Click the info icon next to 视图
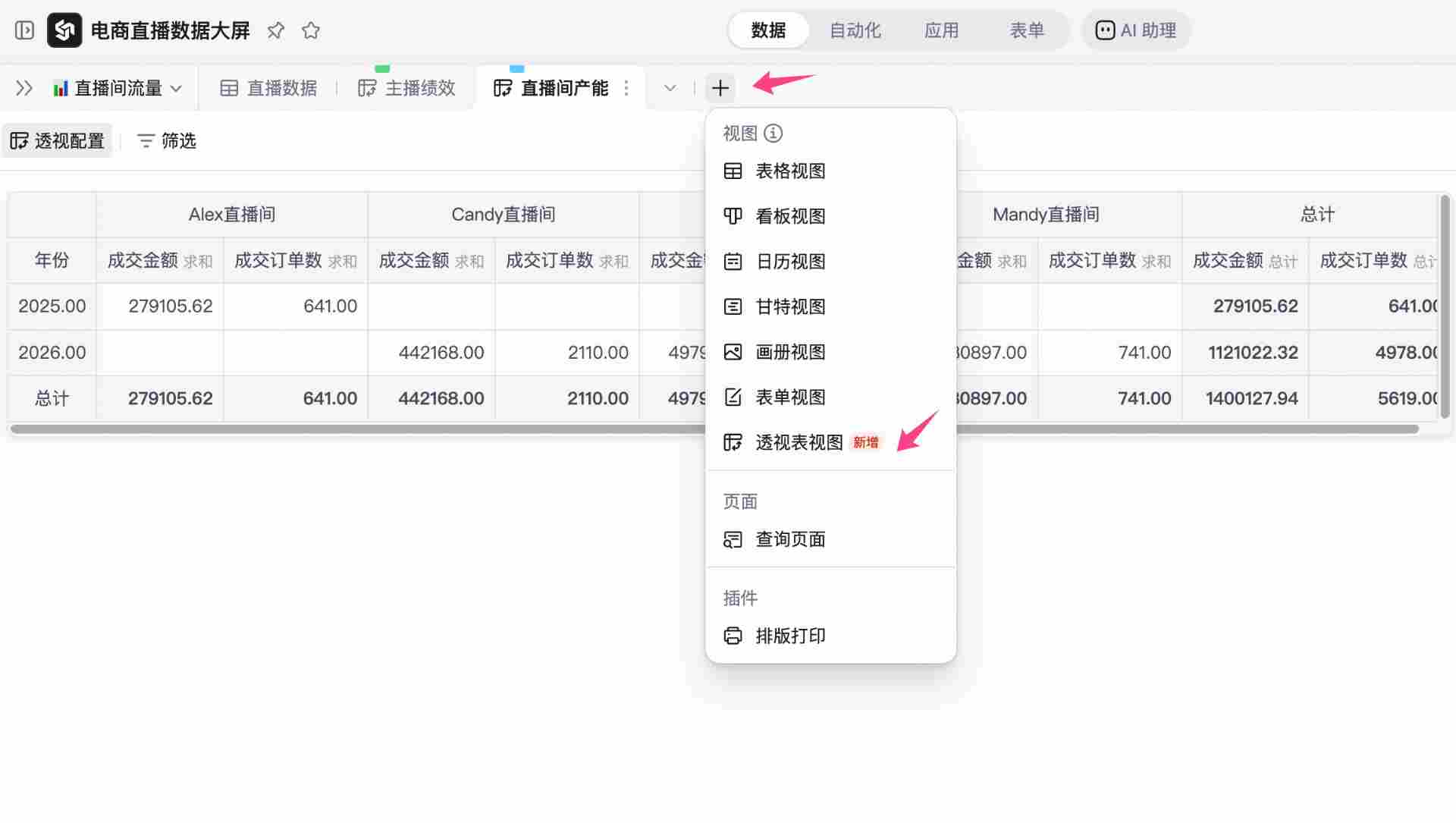Image resolution: width=1456 pixels, height=823 pixels. tap(773, 133)
